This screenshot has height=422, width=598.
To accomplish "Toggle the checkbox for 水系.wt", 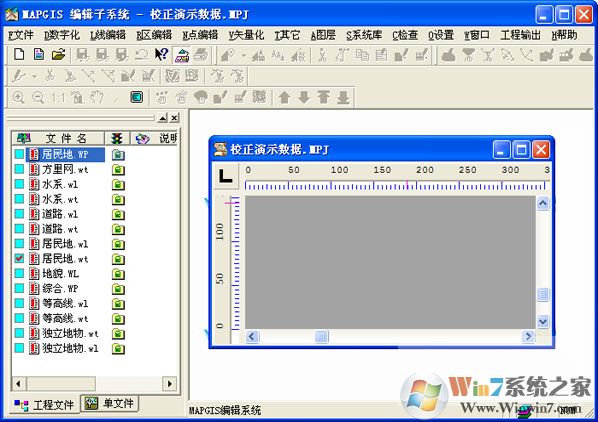I will [x=19, y=199].
